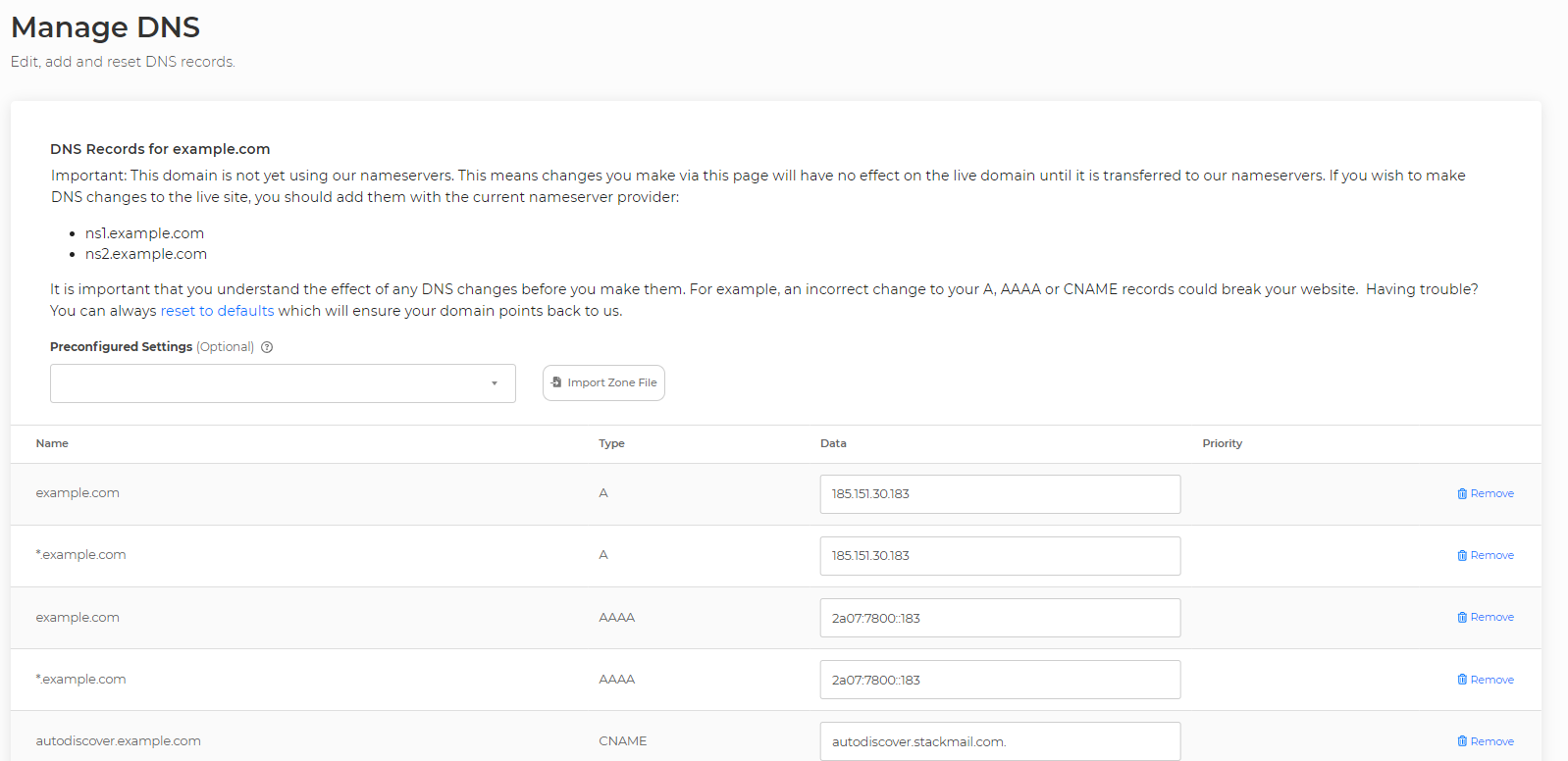Click trash icon for example.com AAAA record
This screenshot has width=1568, height=761.
tap(1462, 617)
